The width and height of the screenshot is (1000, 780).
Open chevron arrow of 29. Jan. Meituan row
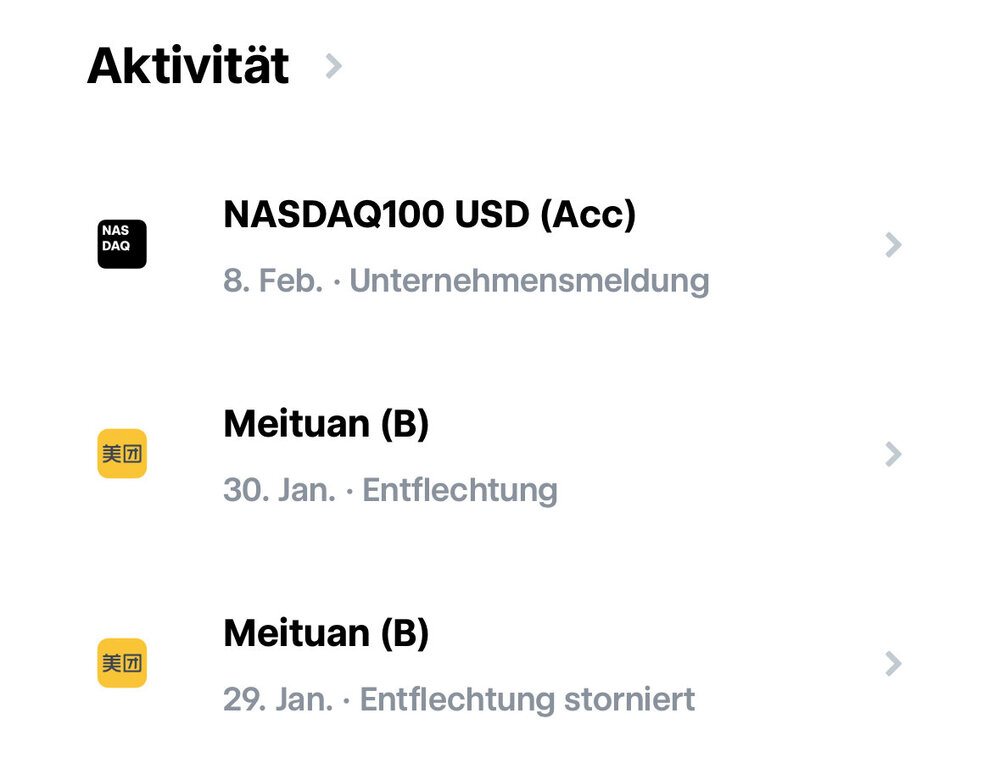(x=894, y=664)
